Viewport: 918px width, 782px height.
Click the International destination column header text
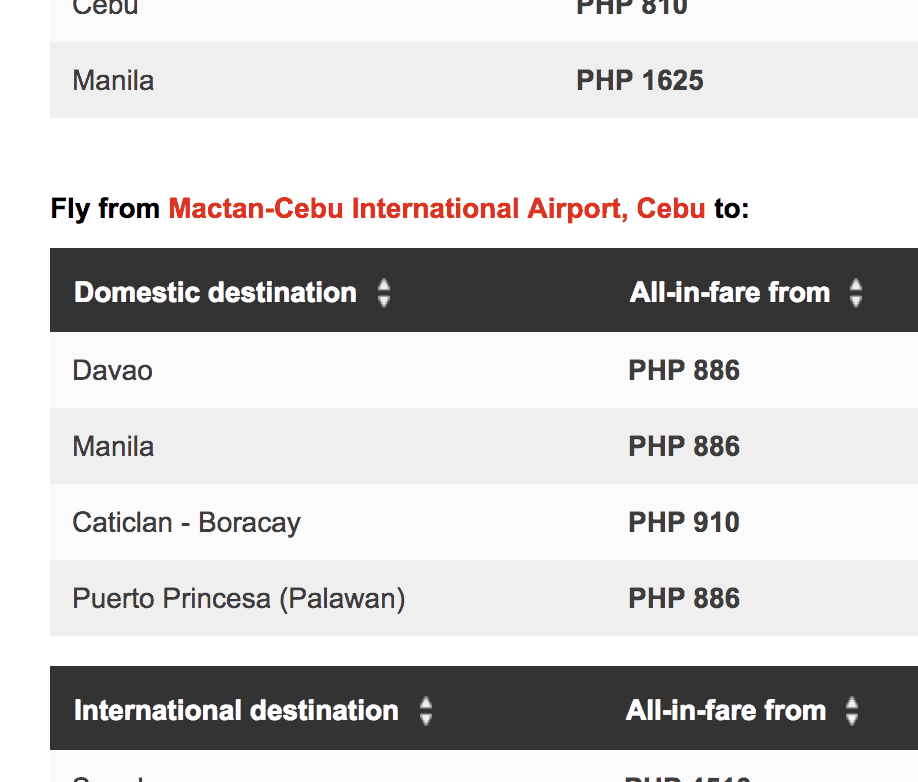tap(236, 711)
